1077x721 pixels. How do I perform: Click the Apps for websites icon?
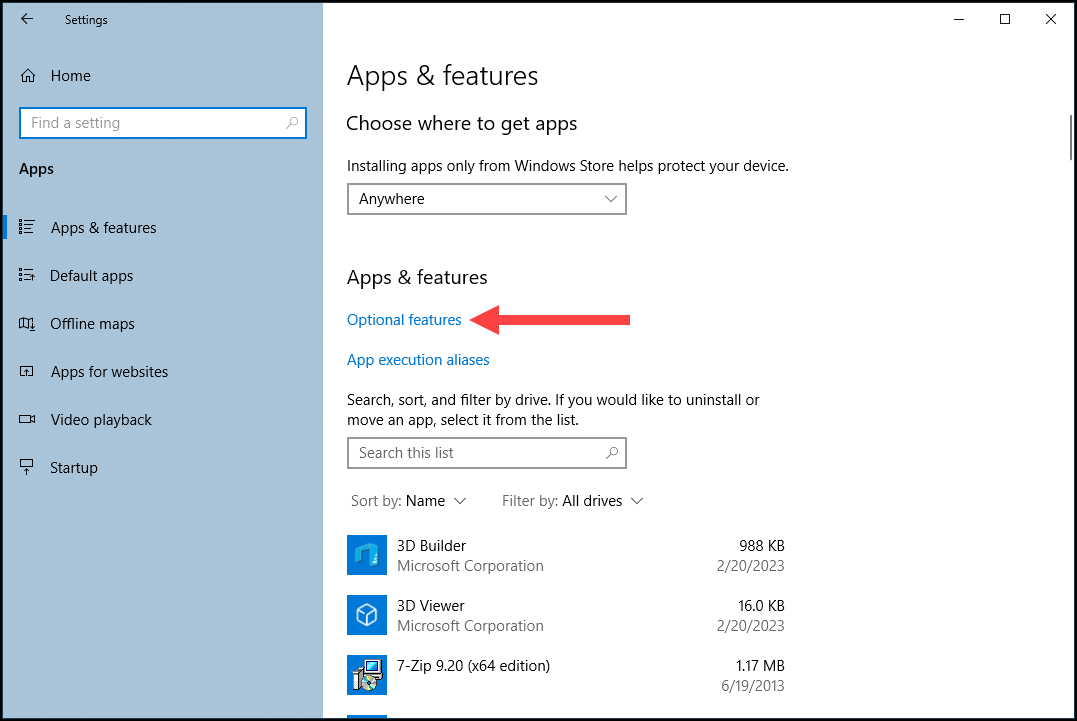[x=27, y=371]
